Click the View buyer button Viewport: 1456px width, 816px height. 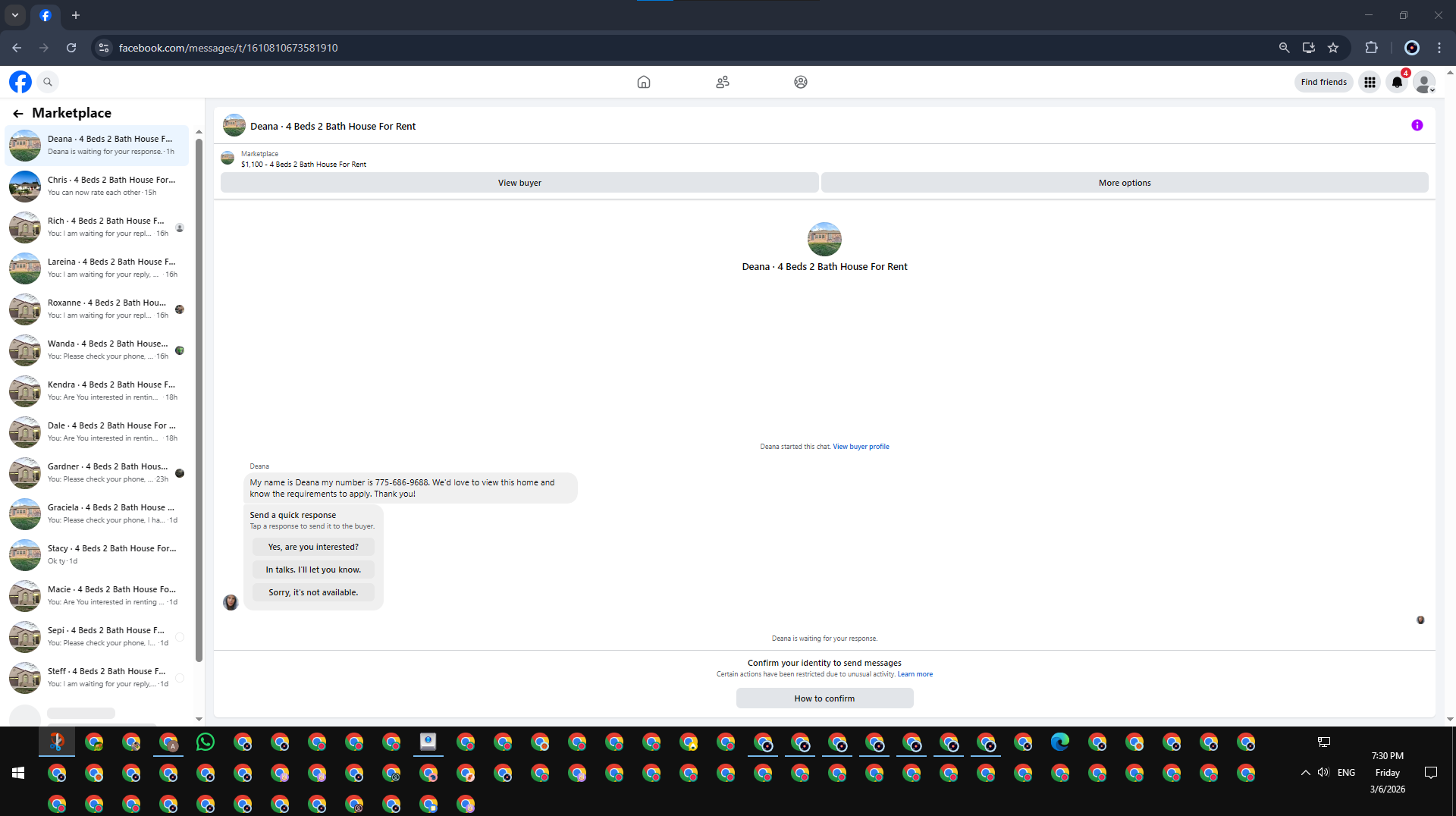tap(519, 183)
